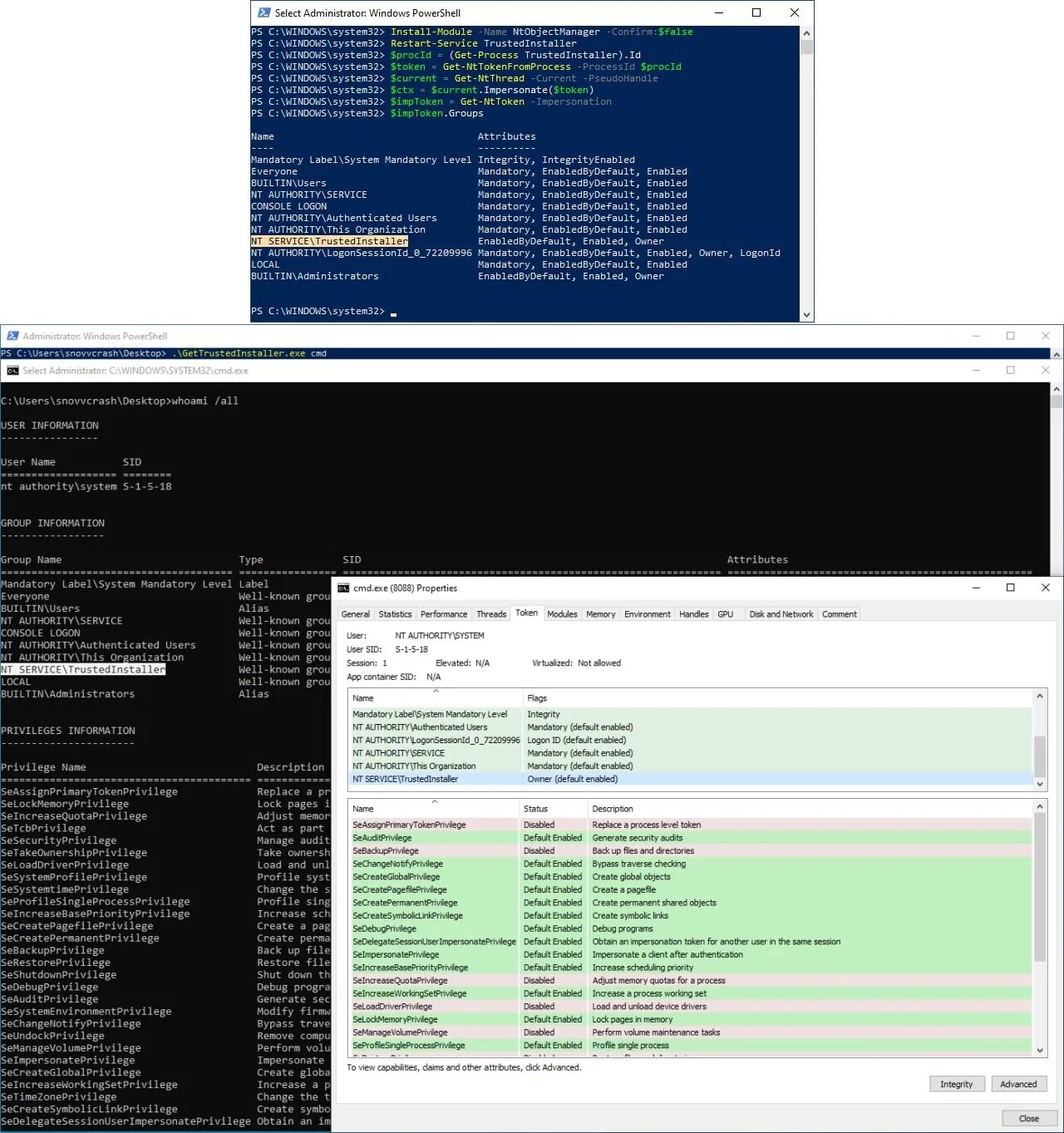The width and height of the screenshot is (1064, 1133).
Task: Click cmd.exe window scroll-up arrow
Action: pyautogui.click(x=1057, y=389)
